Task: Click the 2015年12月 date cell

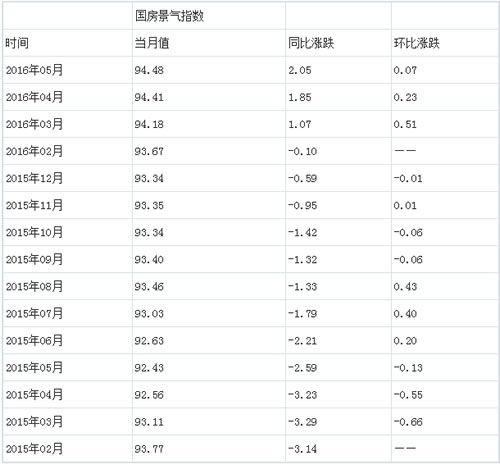Action: pyautogui.click(x=34, y=178)
